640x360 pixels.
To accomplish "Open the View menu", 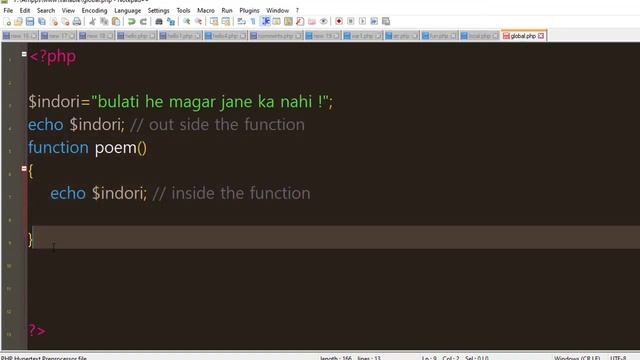I will click(68, 11).
